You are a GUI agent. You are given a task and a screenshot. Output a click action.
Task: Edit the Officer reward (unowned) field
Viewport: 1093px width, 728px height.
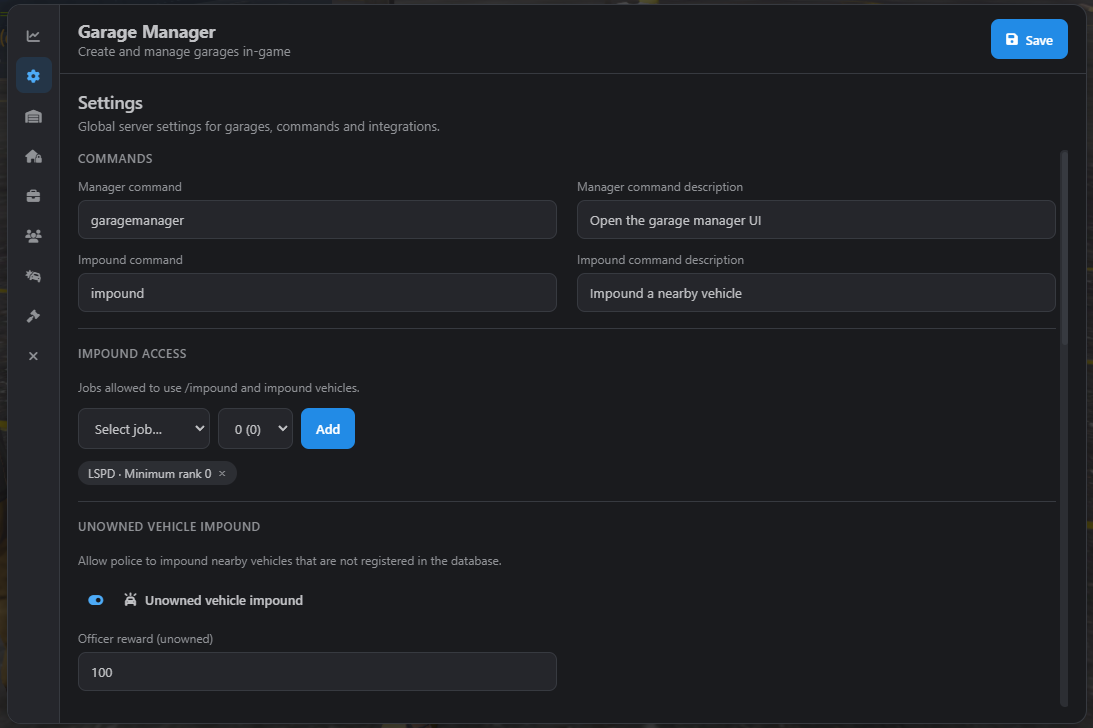[317, 672]
